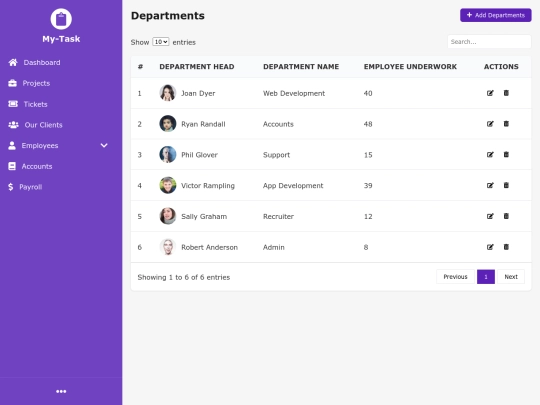The height and width of the screenshot is (405, 540).
Task: Click the My-Task clipboard logo
Action: pos(61,19)
